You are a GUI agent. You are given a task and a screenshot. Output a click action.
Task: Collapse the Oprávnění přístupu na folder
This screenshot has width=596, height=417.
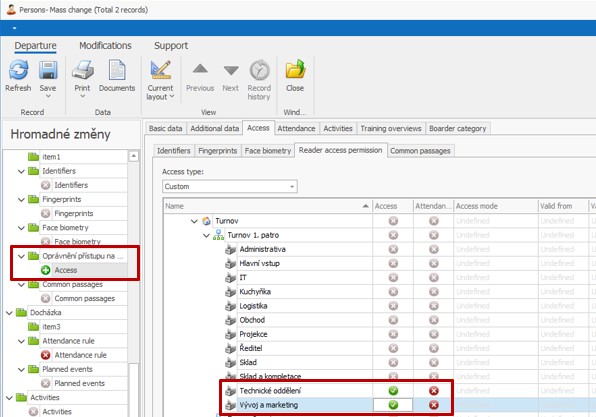(21, 257)
